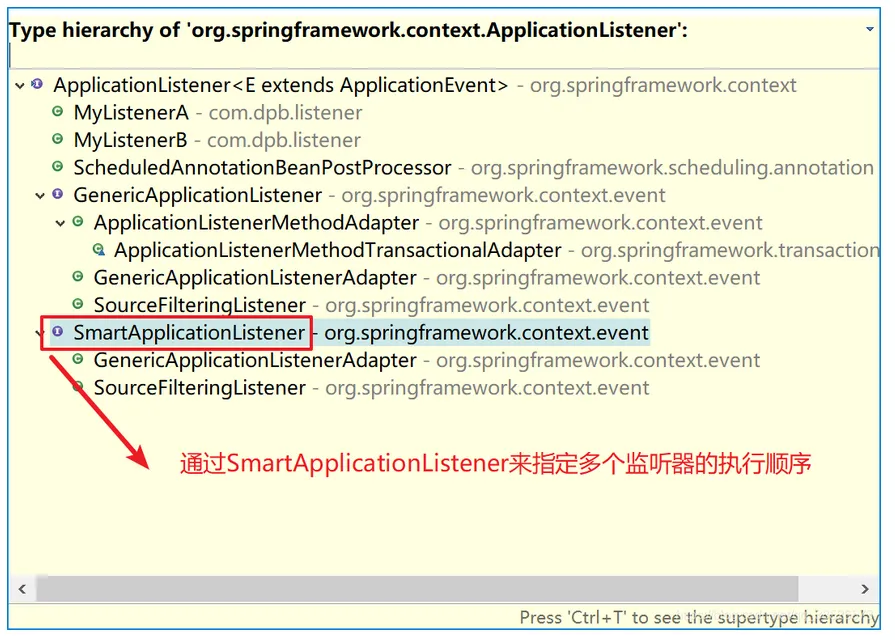The image size is (895, 642).
Task: Click the ApplicationListener interface icon
Action: pyautogui.click(x=38, y=85)
